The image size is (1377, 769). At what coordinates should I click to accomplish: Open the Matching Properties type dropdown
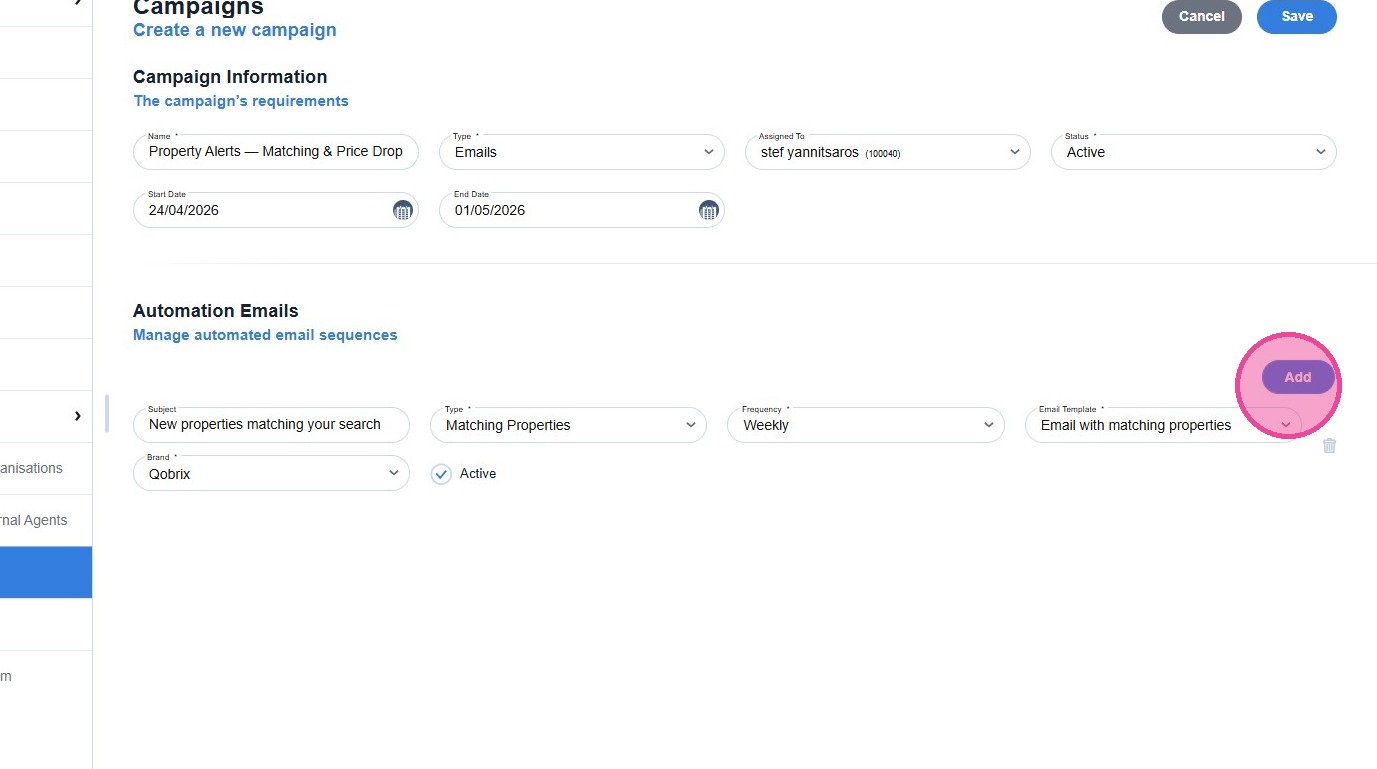coord(568,425)
